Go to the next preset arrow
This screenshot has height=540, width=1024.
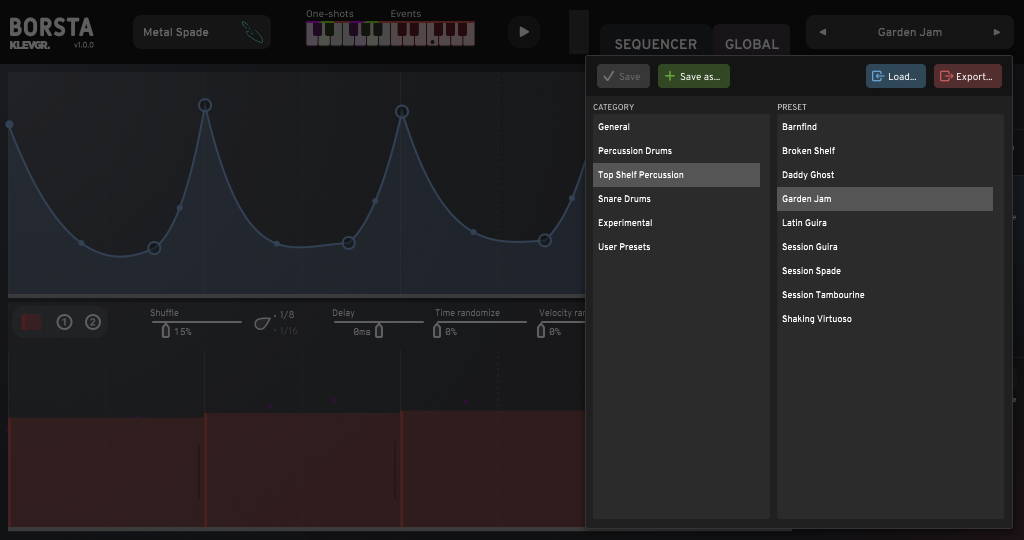coord(997,32)
